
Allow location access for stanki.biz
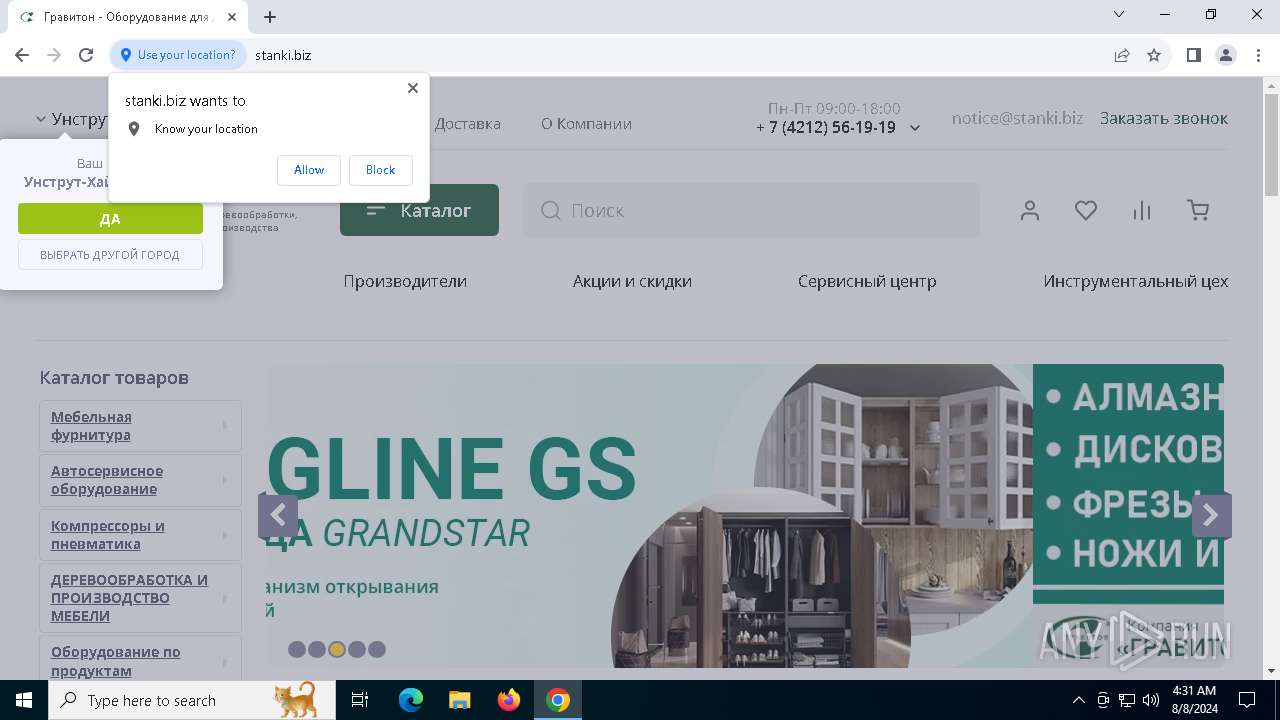coord(309,170)
